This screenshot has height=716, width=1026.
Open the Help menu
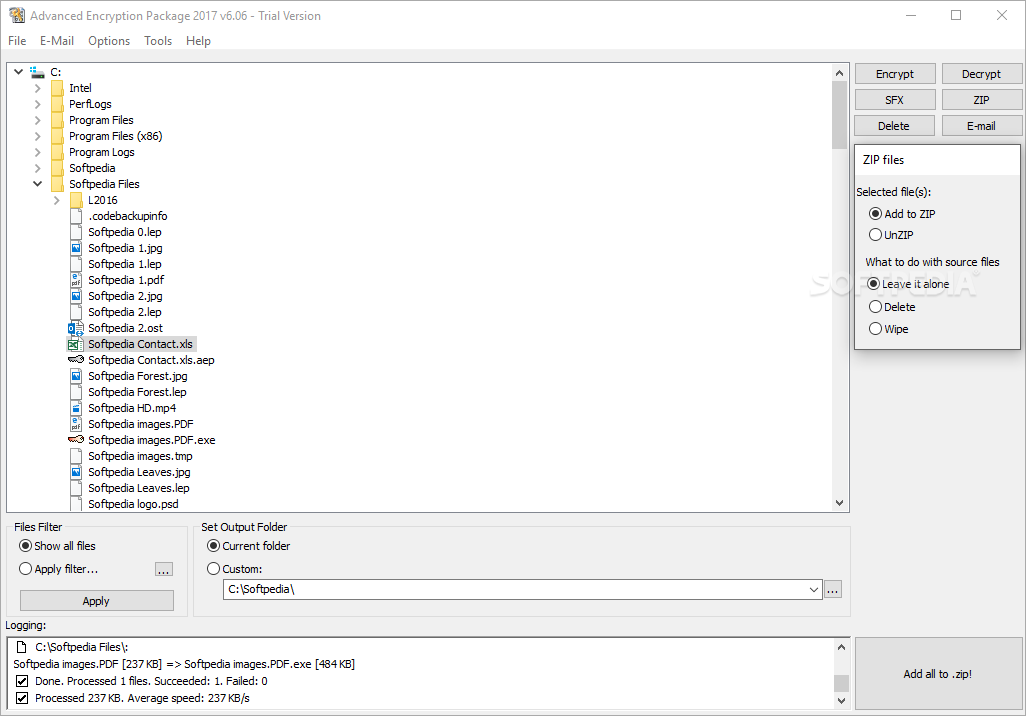198,41
